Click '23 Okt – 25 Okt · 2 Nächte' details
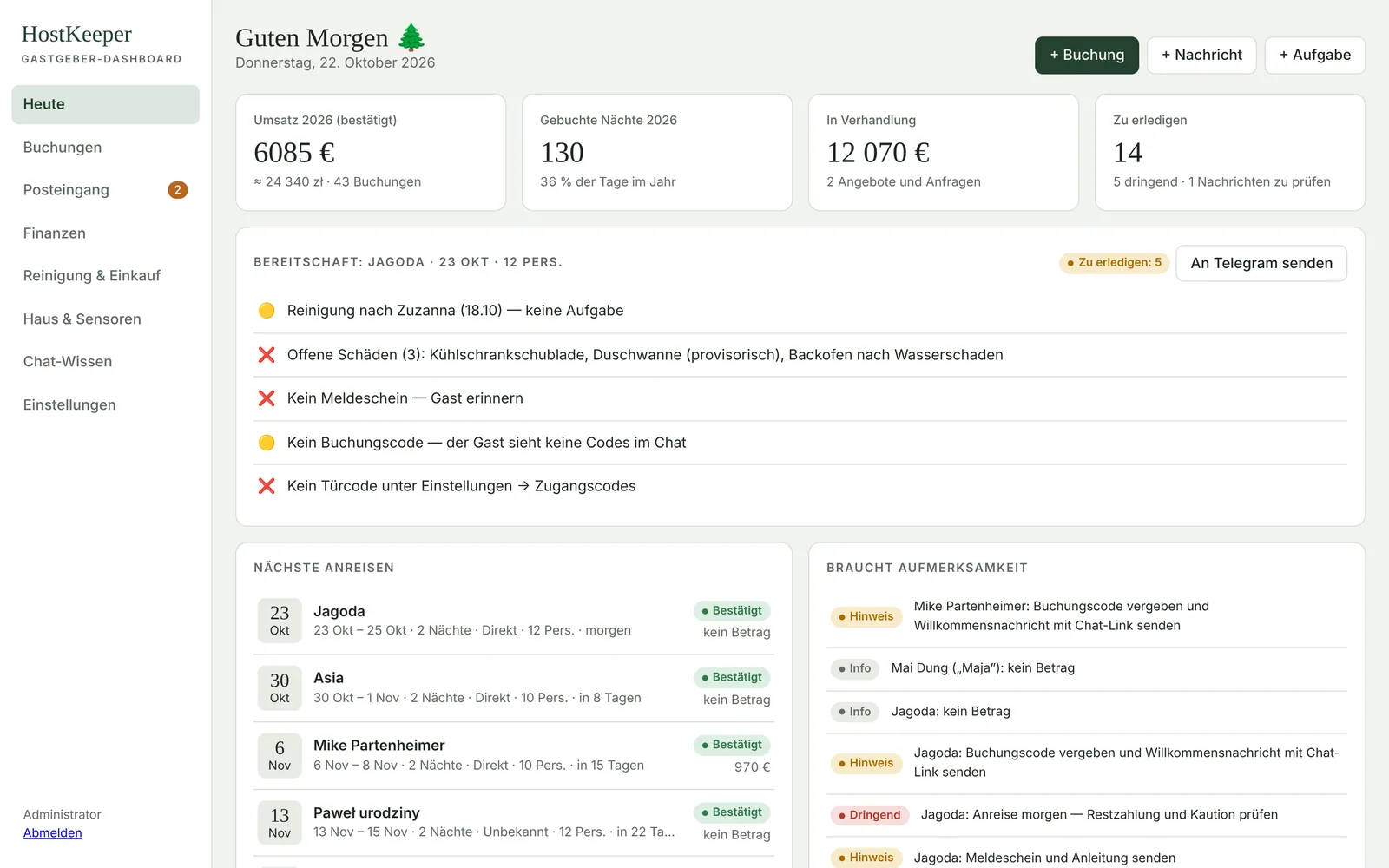This screenshot has width=1389, height=868. (x=472, y=631)
